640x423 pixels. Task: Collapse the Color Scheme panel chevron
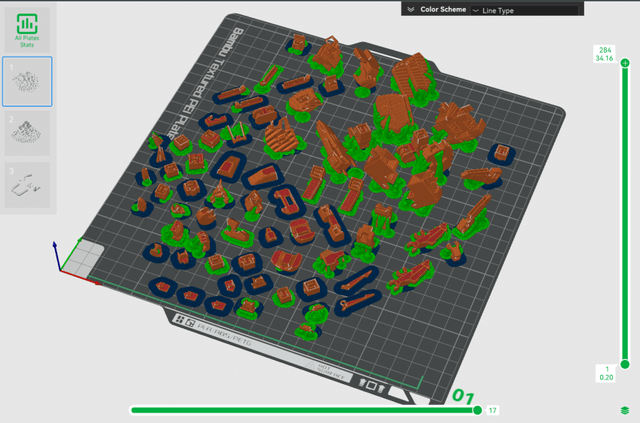coord(409,9)
